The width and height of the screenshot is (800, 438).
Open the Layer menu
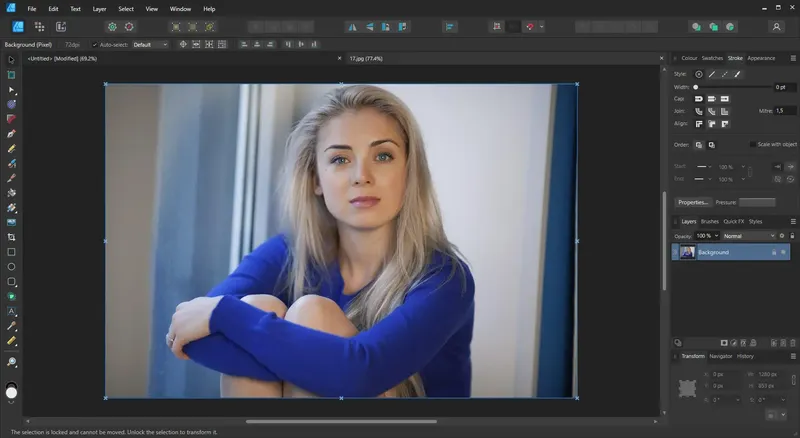pos(99,9)
